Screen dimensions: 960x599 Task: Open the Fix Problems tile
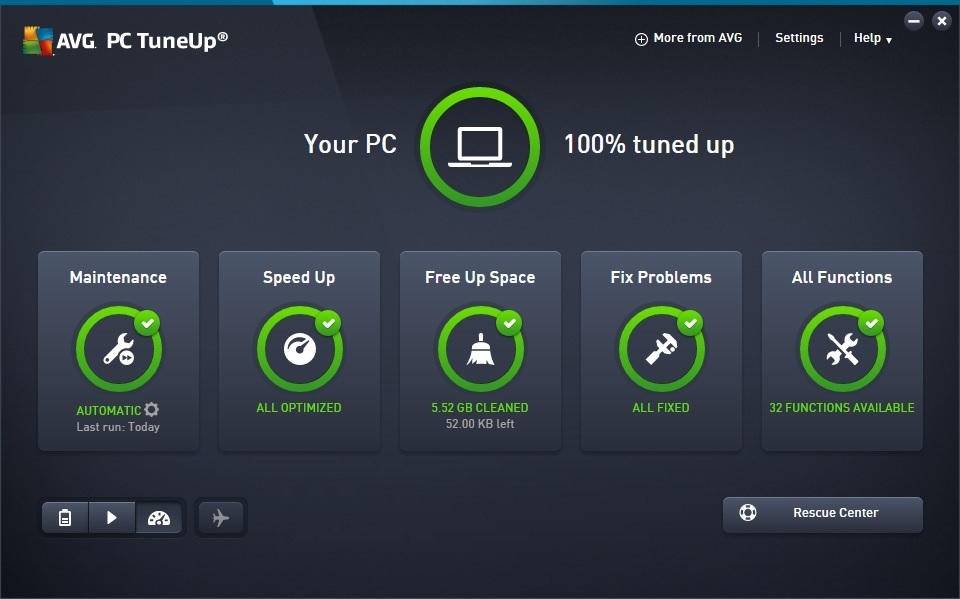click(661, 351)
